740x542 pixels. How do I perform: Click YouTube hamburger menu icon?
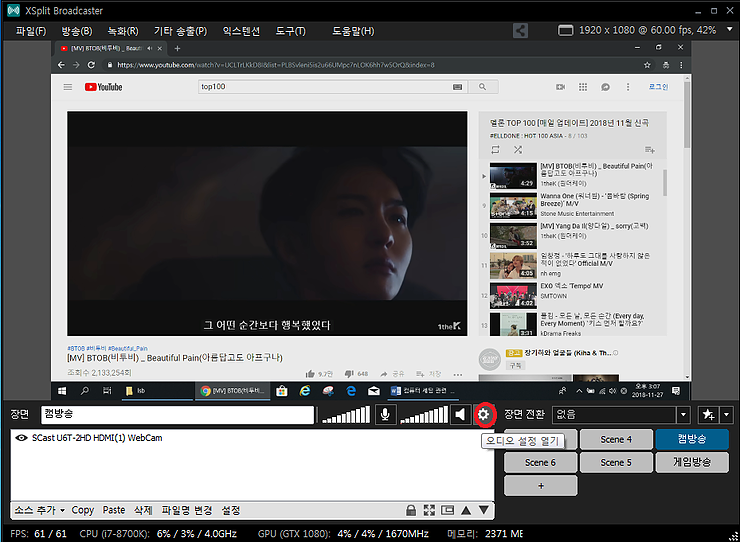pyautogui.click(x=68, y=87)
